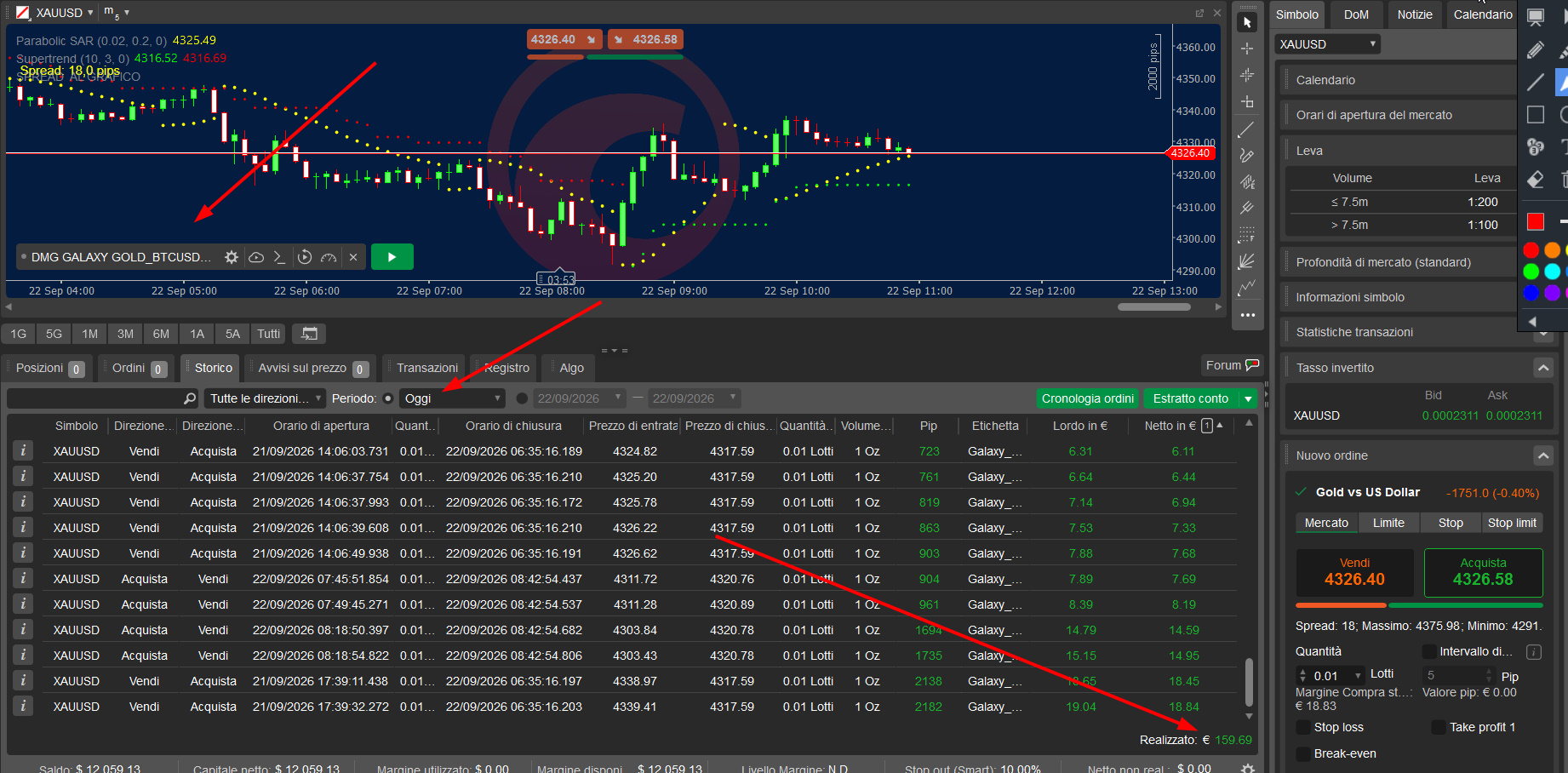1568x773 pixels.
Task: Select rectangle shape in annotation palette
Action: (1536, 114)
